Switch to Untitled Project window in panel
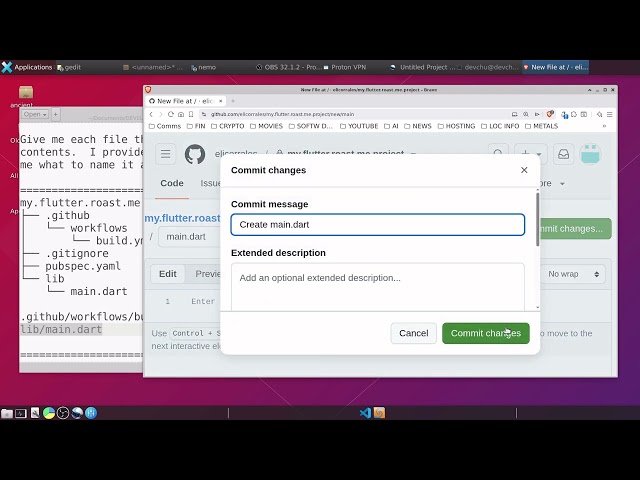The image size is (640, 480). [422, 67]
